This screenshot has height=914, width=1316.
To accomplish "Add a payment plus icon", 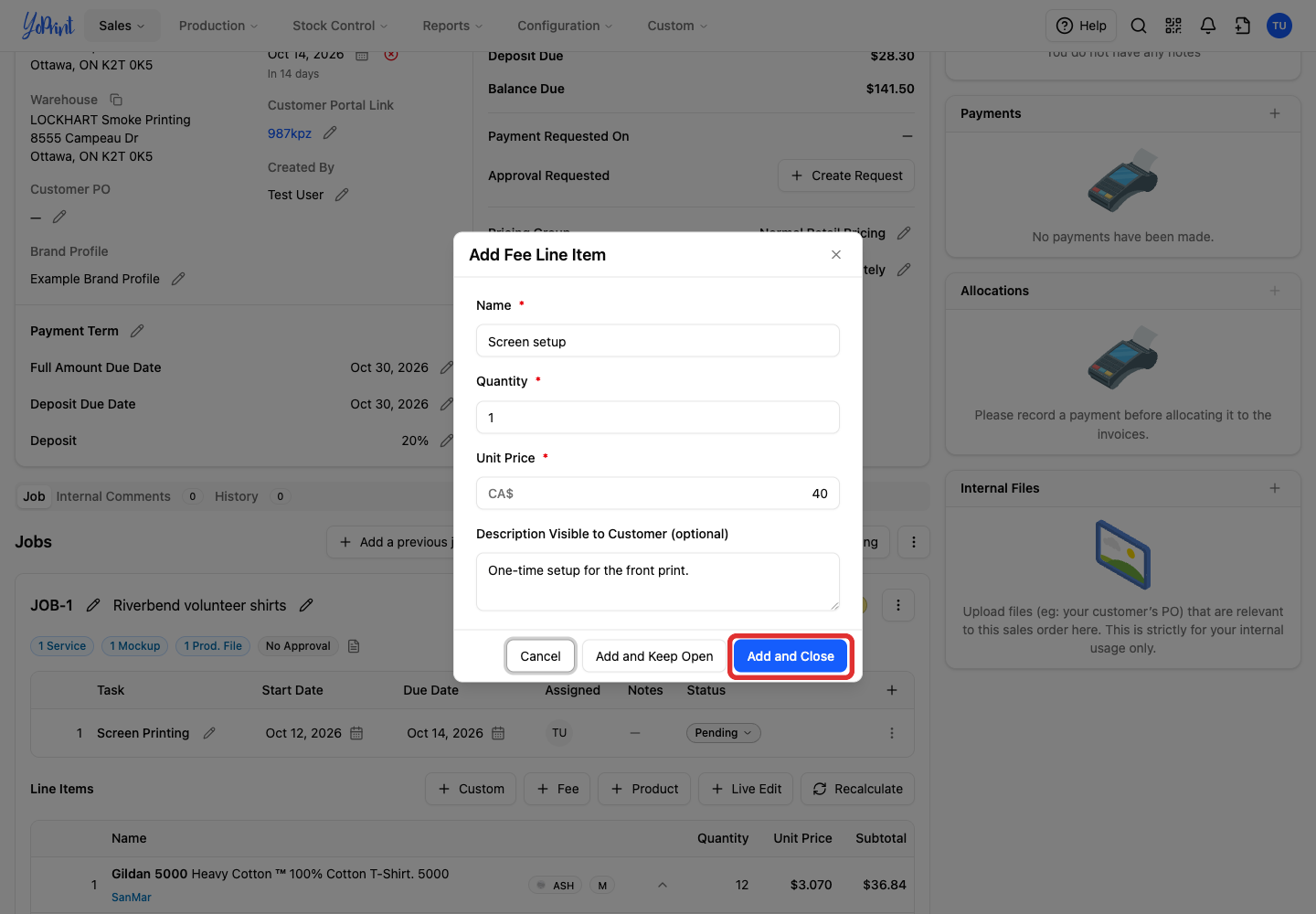I will [x=1275, y=113].
